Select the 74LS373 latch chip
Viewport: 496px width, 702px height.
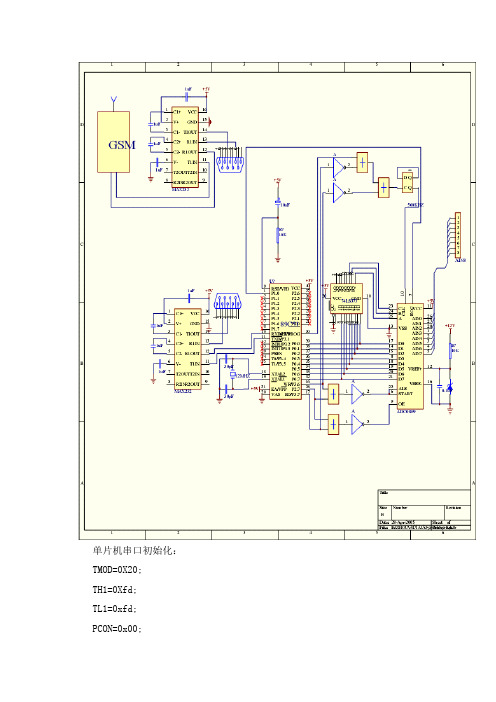pos(346,299)
